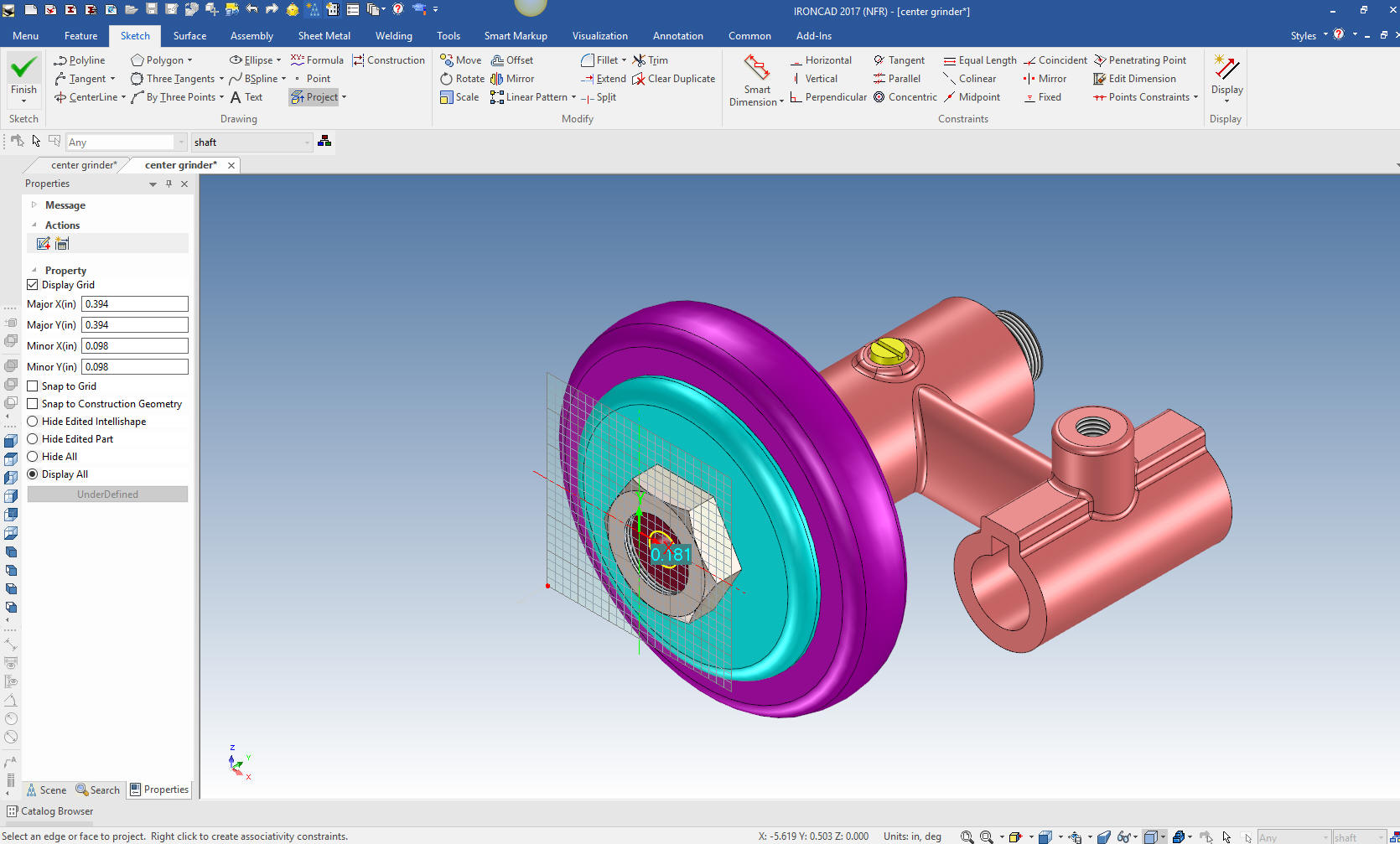Uncheck the Display Grid checkbox
This screenshot has height=844, width=1400.
[x=33, y=285]
